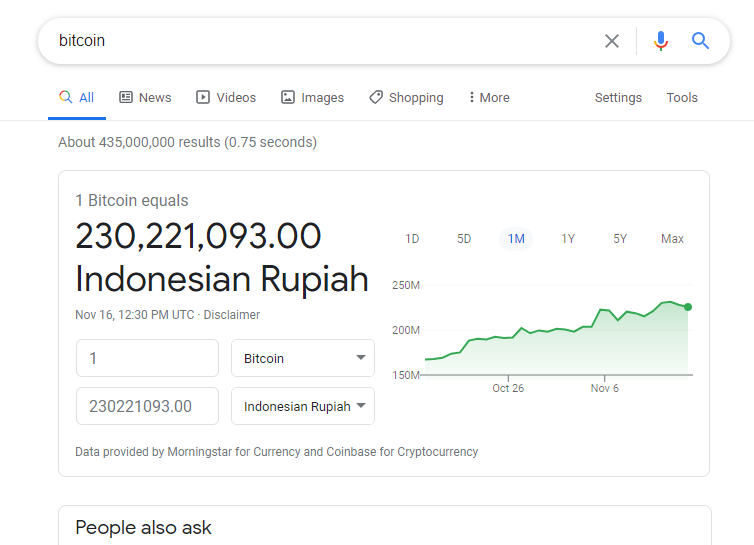Viewport: 754px width, 545px height.
Task: Open search Tools
Action: [x=682, y=97]
